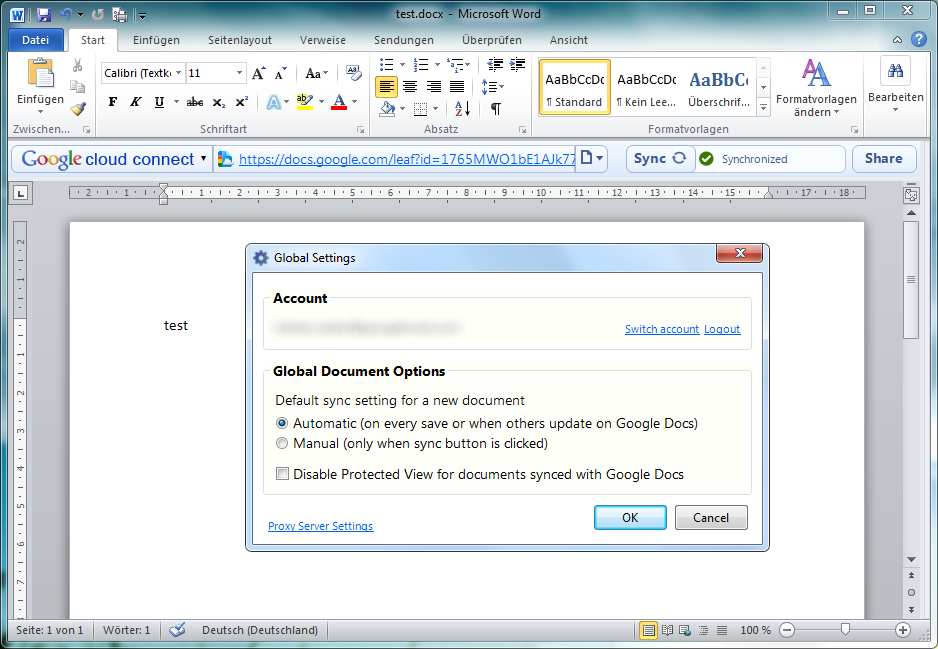Sort the selection with the A-Z icon
Viewport: 938px width, 649px height.
[462, 109]
